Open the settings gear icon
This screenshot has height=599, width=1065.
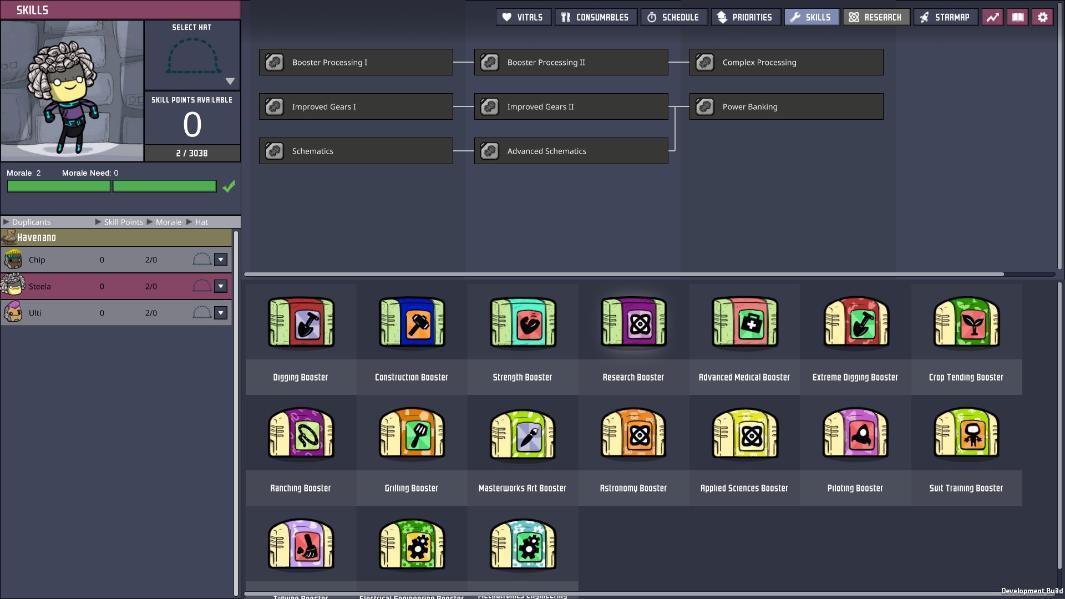pyautogui.click(x=1043, y=17)
